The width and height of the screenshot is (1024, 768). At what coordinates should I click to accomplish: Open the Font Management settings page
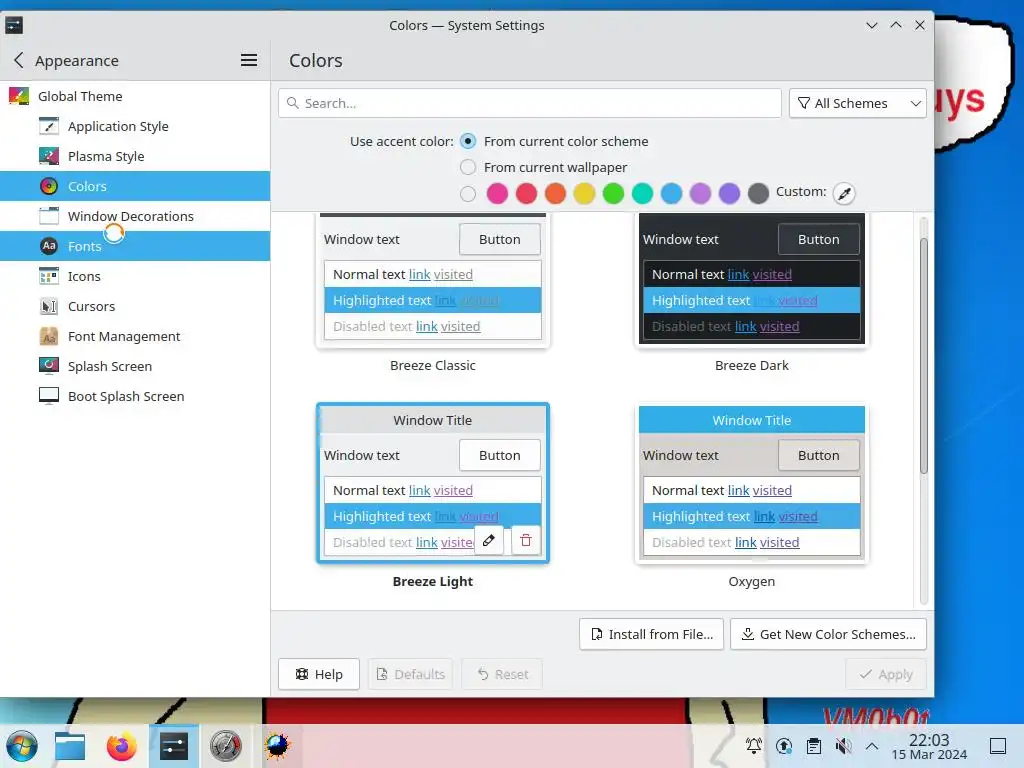tap(135, 336)
